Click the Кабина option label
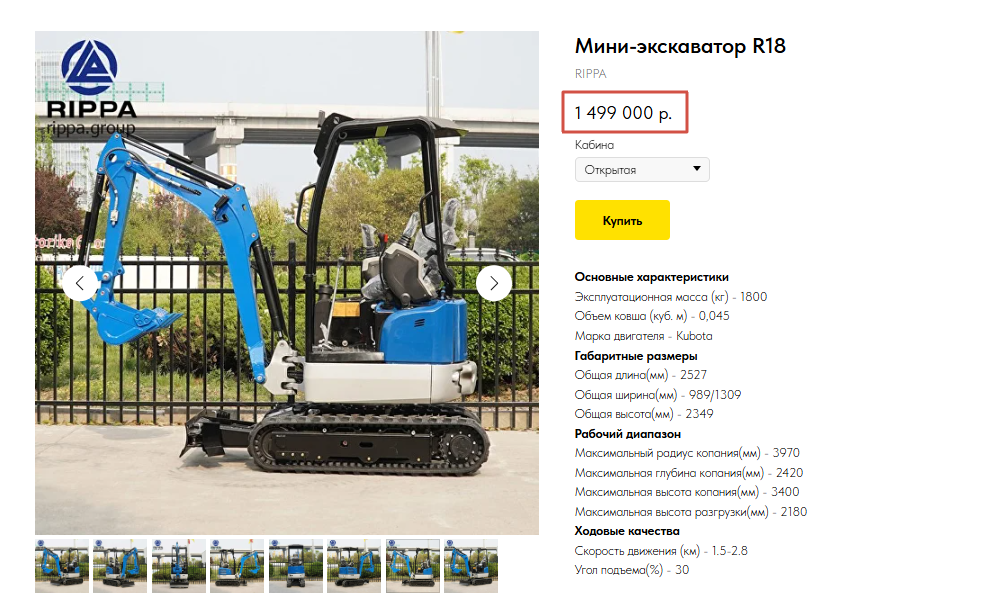This screenshot has width=1006, height=599. tap(594, 145)
